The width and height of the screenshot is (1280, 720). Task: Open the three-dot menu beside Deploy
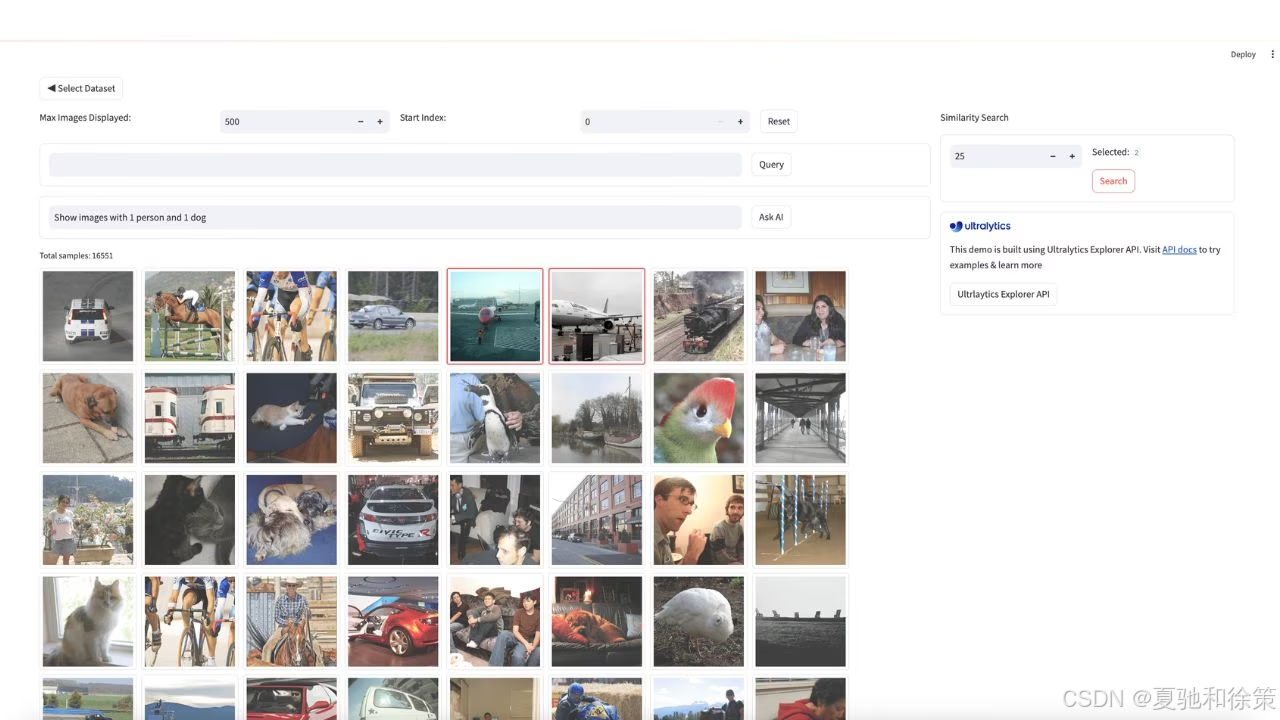point(1272,54)
